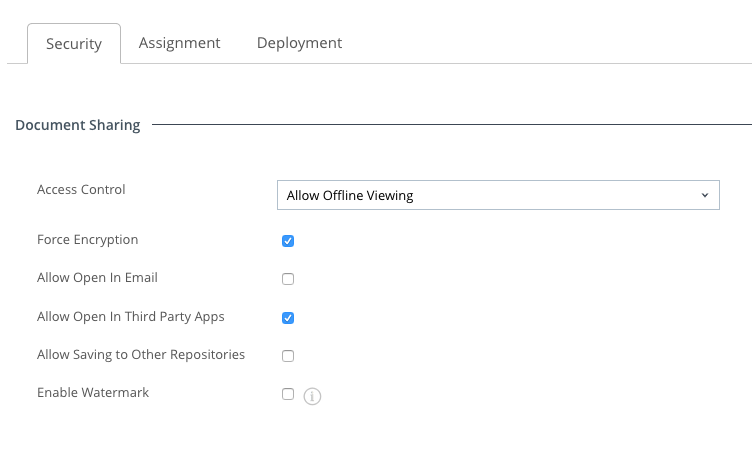Click the 'Allow Offline Viewing' selected value text
Screen dimensions: 752x451
click(x=349, y=195)
